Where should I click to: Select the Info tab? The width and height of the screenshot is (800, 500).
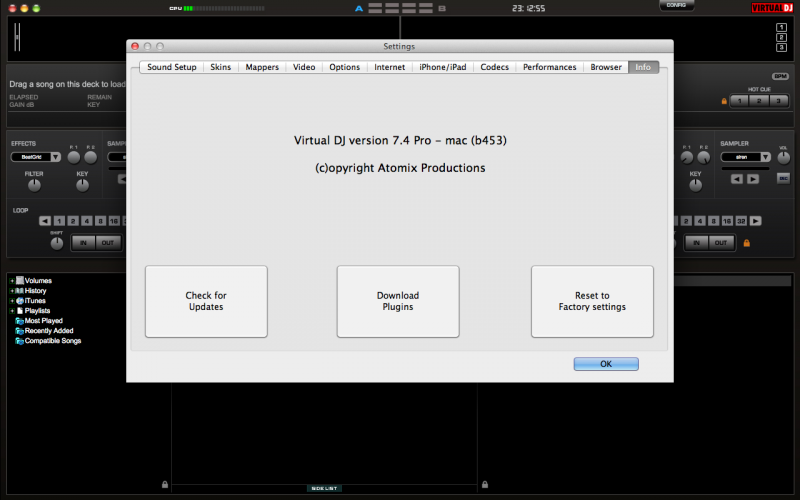pos(643,67)
